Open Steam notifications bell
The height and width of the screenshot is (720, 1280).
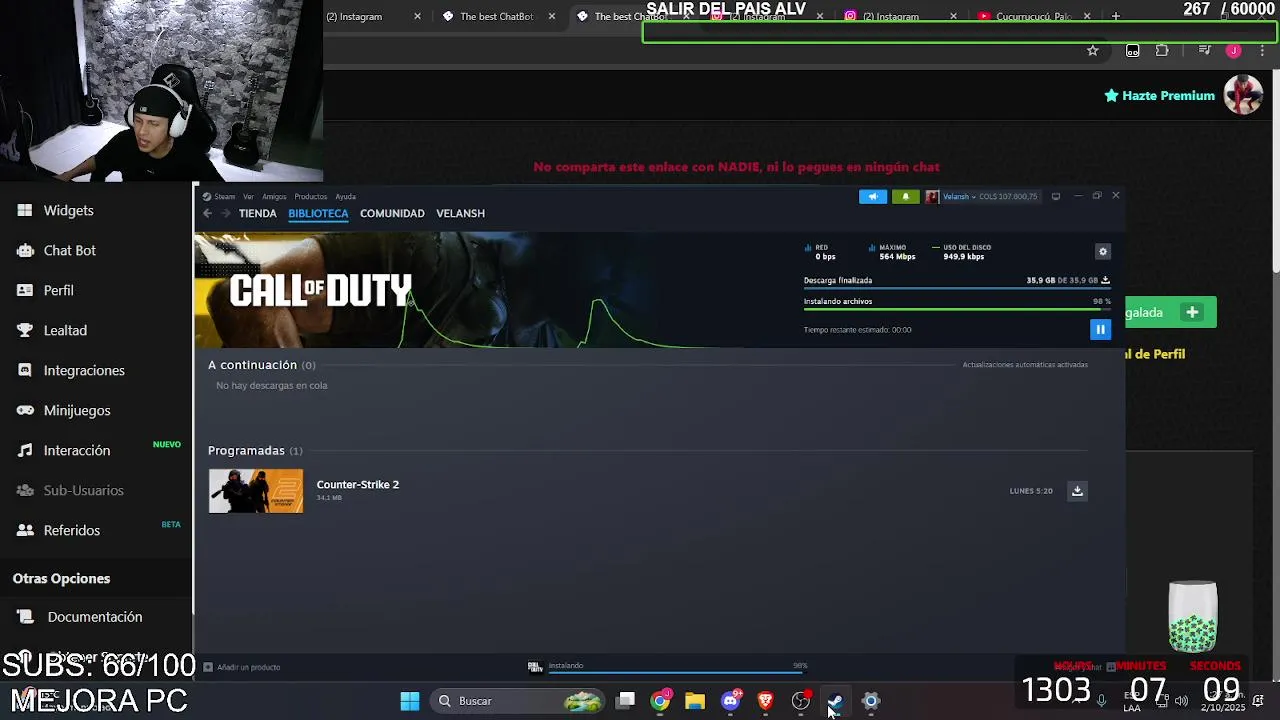click(905, 196)
